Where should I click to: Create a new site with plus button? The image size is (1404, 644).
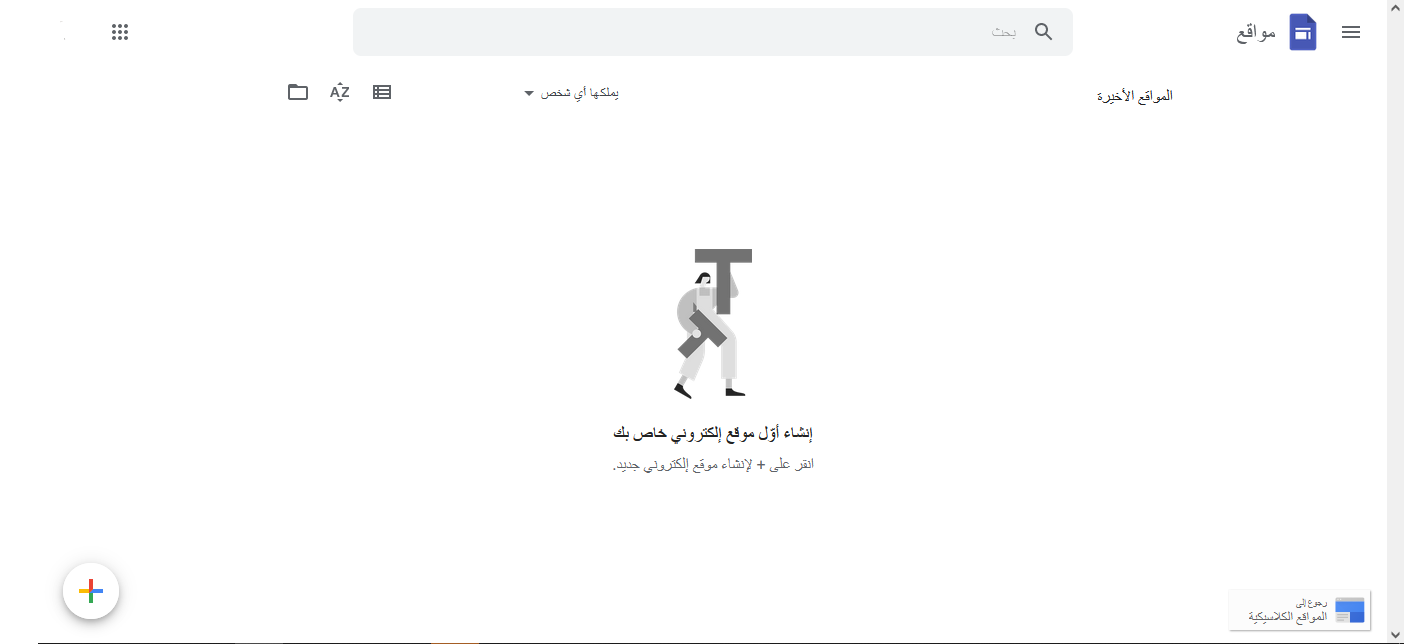pyautogui.click(x=91, y=591)
